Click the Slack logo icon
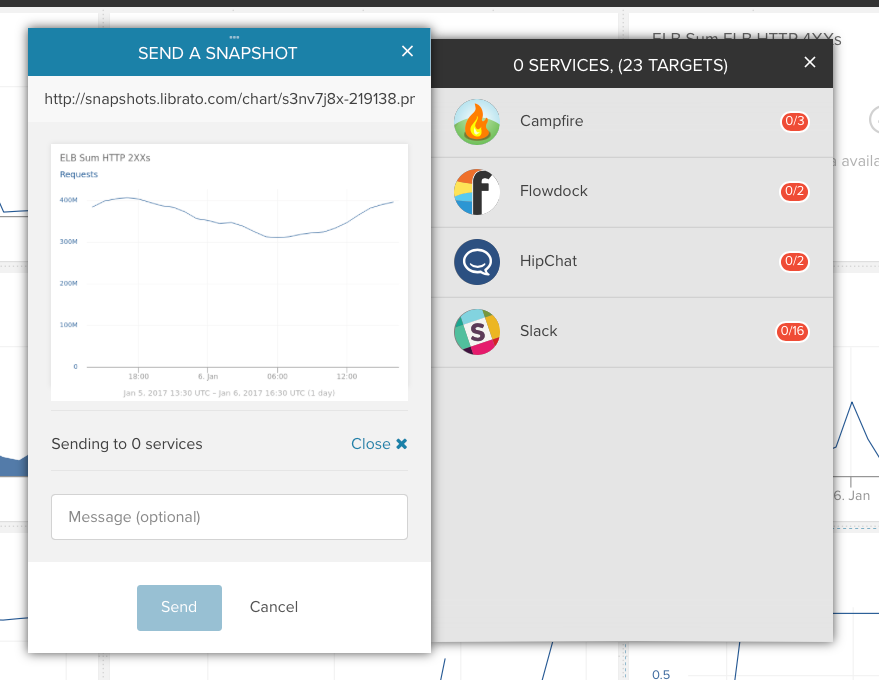879x680 pixels. click(477, 332)
